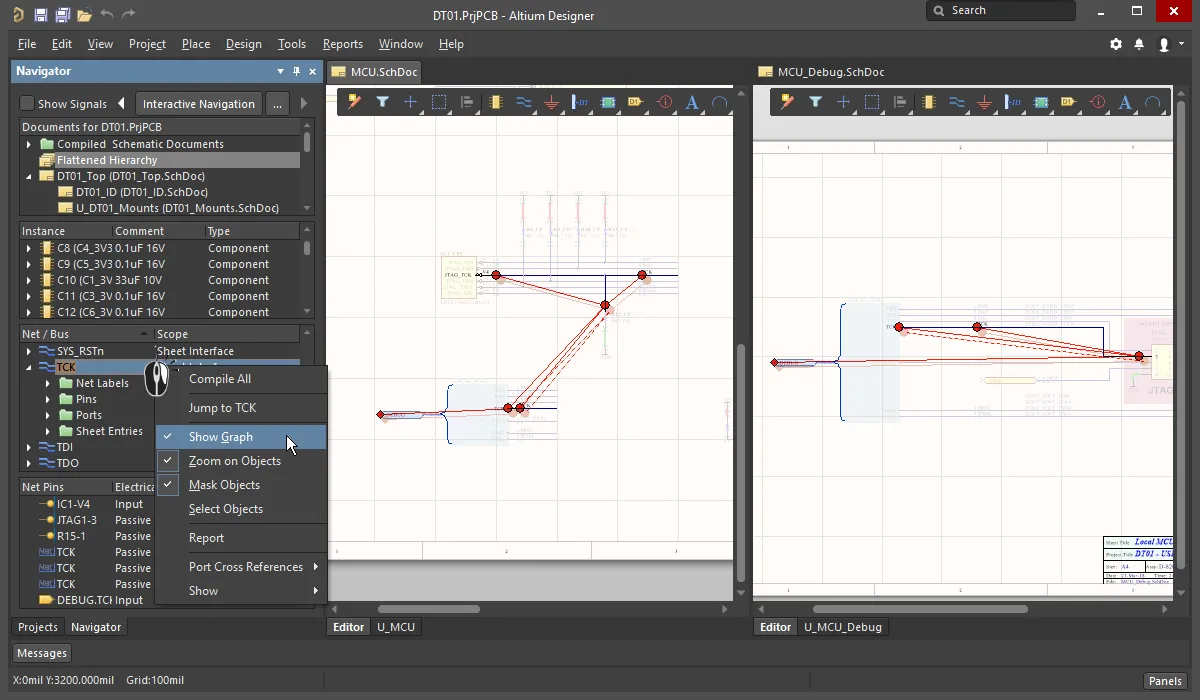The height and width of the screenshot is (700, 1200).
Task: Enable the Show Signals checkbox
Action: [28, 104]
